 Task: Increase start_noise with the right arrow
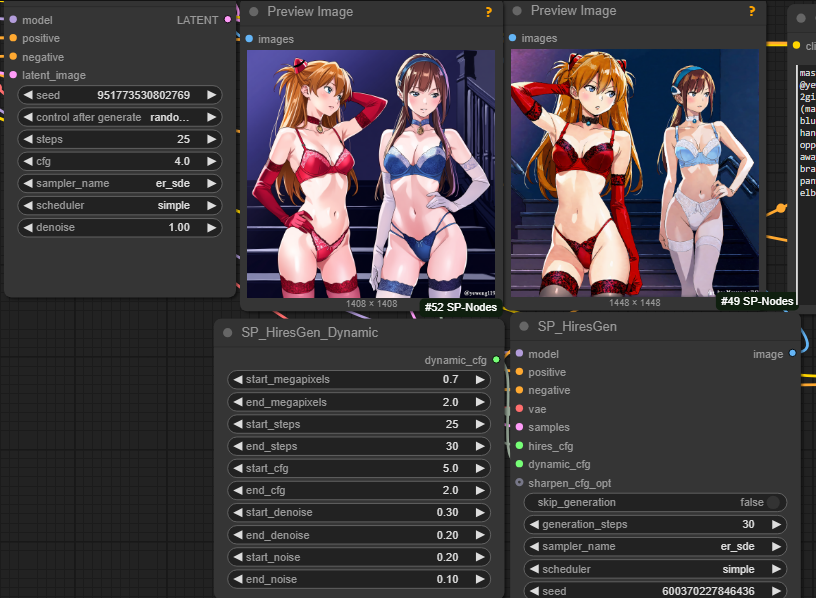pos(480,557)
